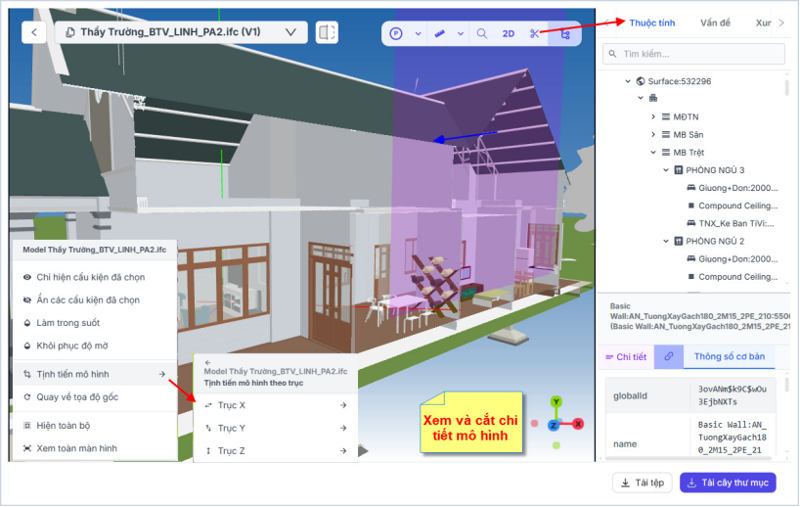The width and height of the screenshot is (800, 507).
Task: Click the globalId property row
Action: pyautogui.click(x=691, y=396)
